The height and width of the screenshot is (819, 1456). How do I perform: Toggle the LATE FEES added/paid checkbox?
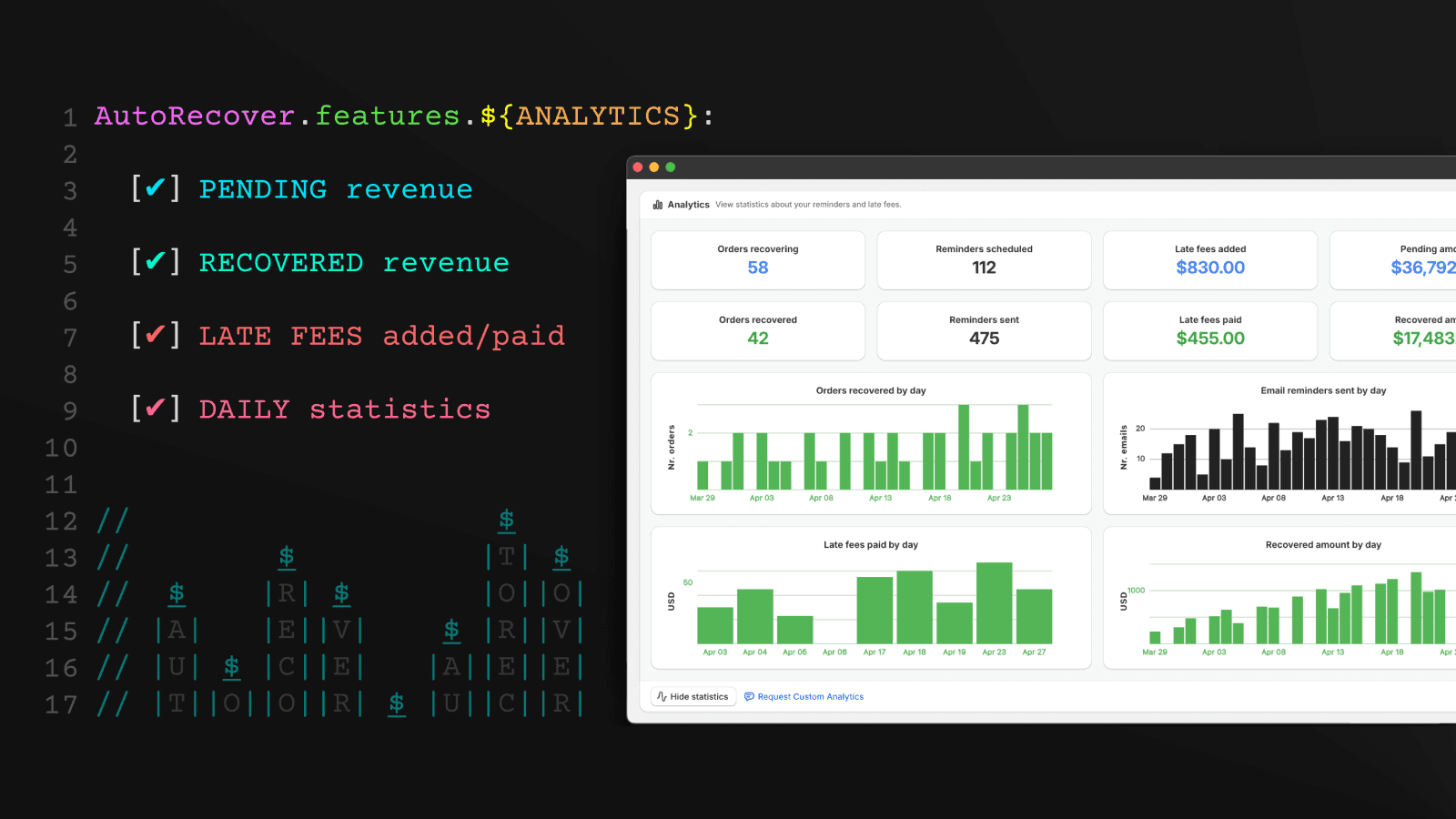[x=156, y=335]
